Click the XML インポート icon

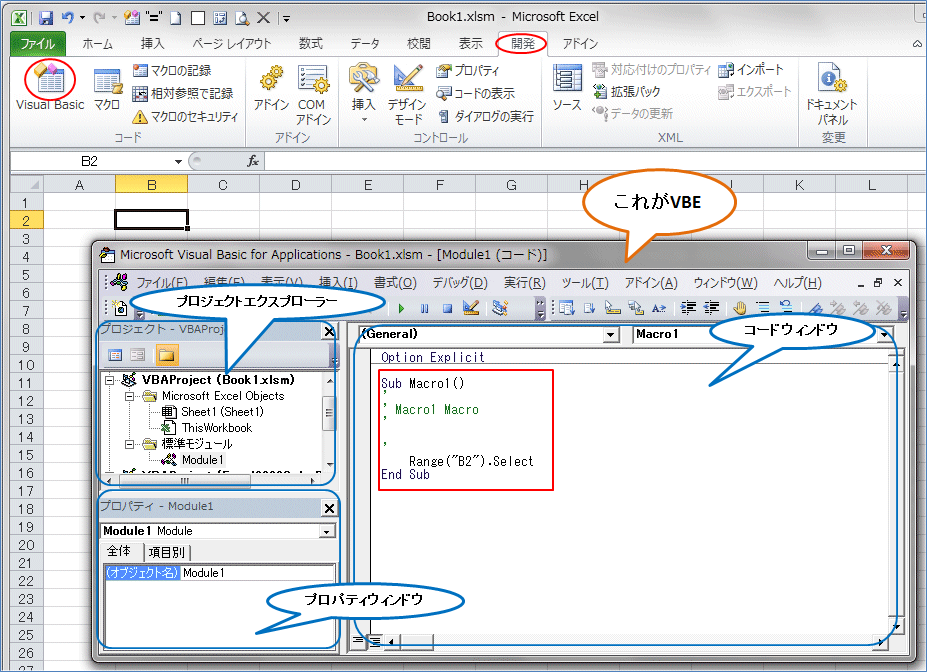[747, 70]
